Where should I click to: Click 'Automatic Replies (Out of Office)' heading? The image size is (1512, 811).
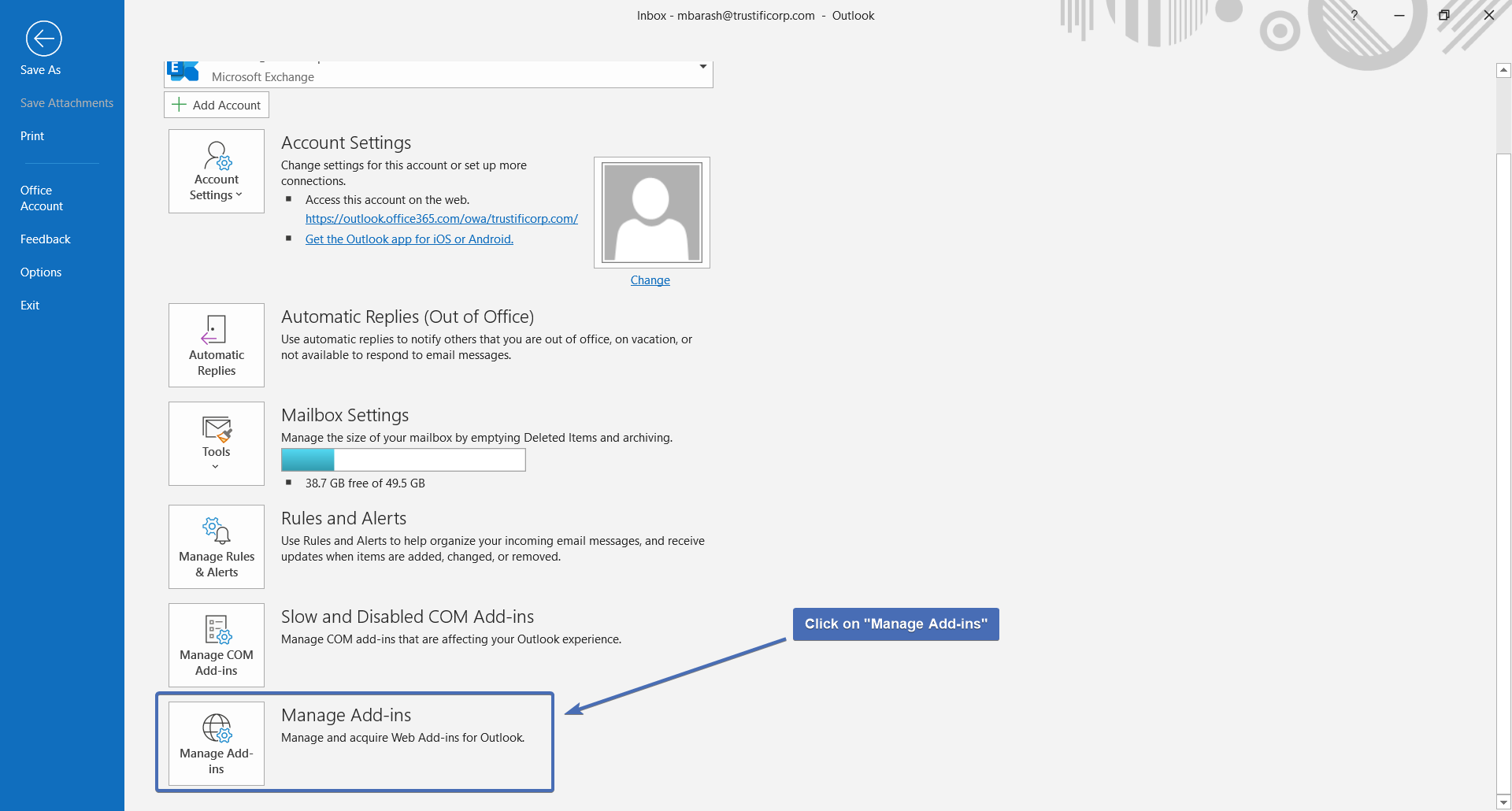(x=408, y=317)
